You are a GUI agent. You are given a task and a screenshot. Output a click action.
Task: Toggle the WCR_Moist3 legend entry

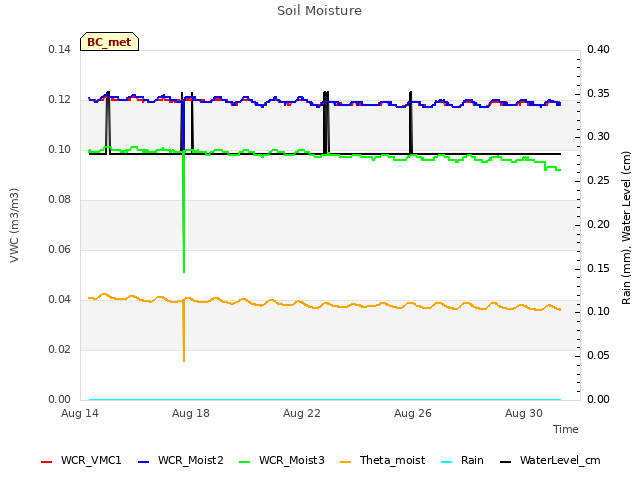(x=282, y=460)
